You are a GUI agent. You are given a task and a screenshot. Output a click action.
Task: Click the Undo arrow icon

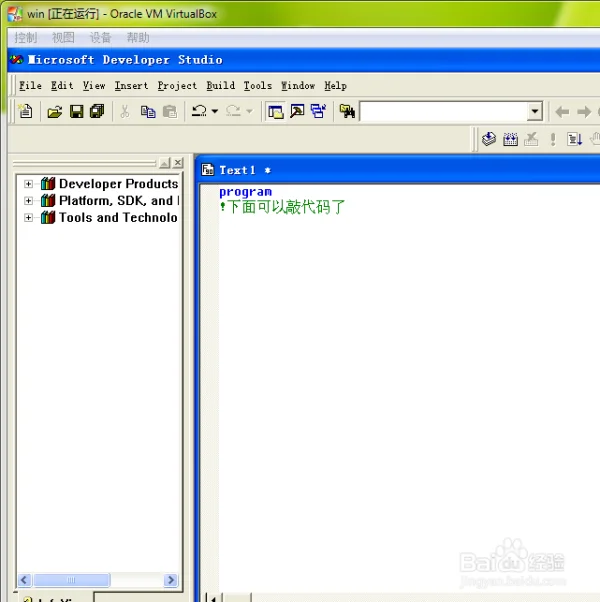(x=199, y=111)
